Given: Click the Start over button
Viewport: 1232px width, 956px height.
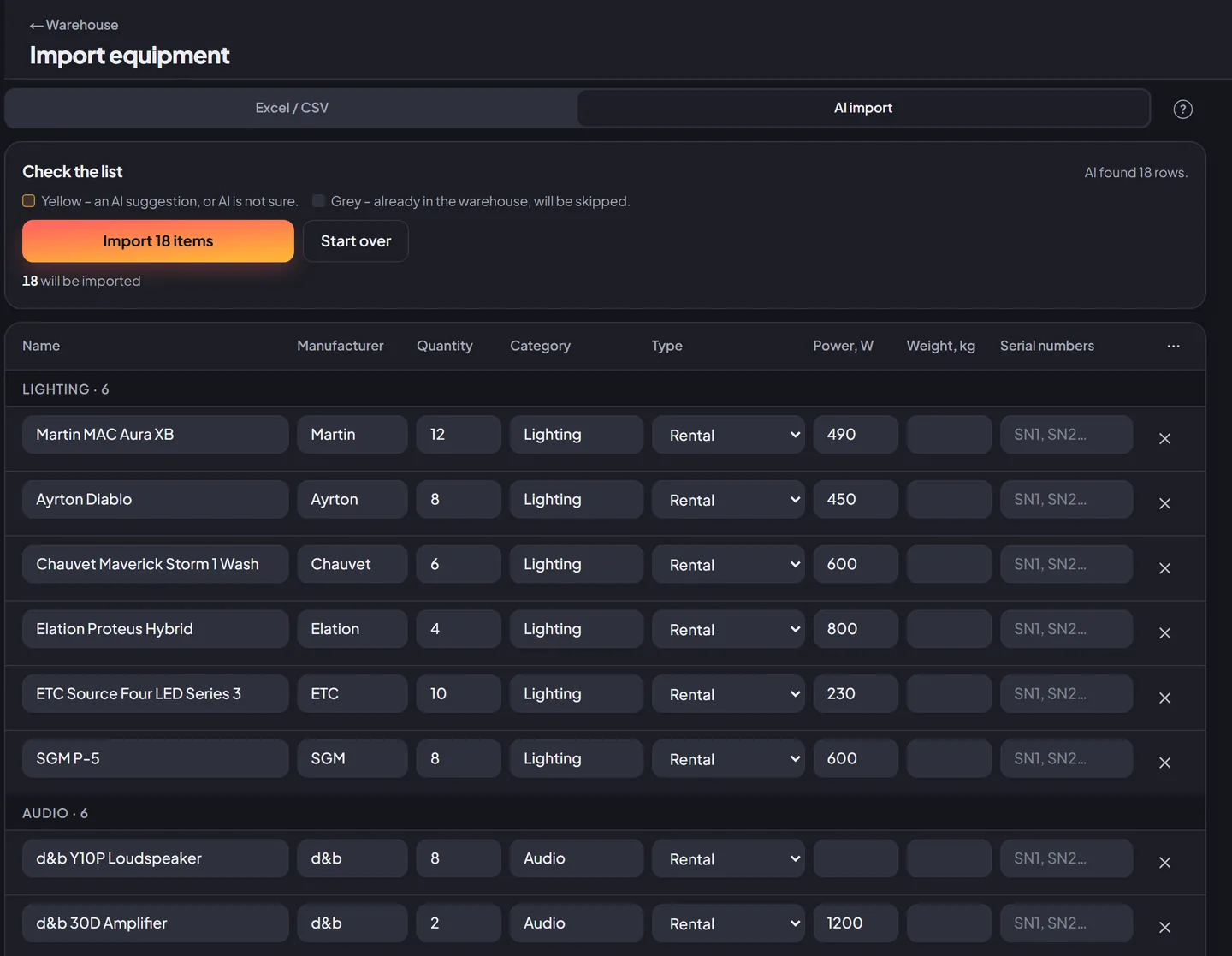Looking at the screenshot, I should click(356, 241).
